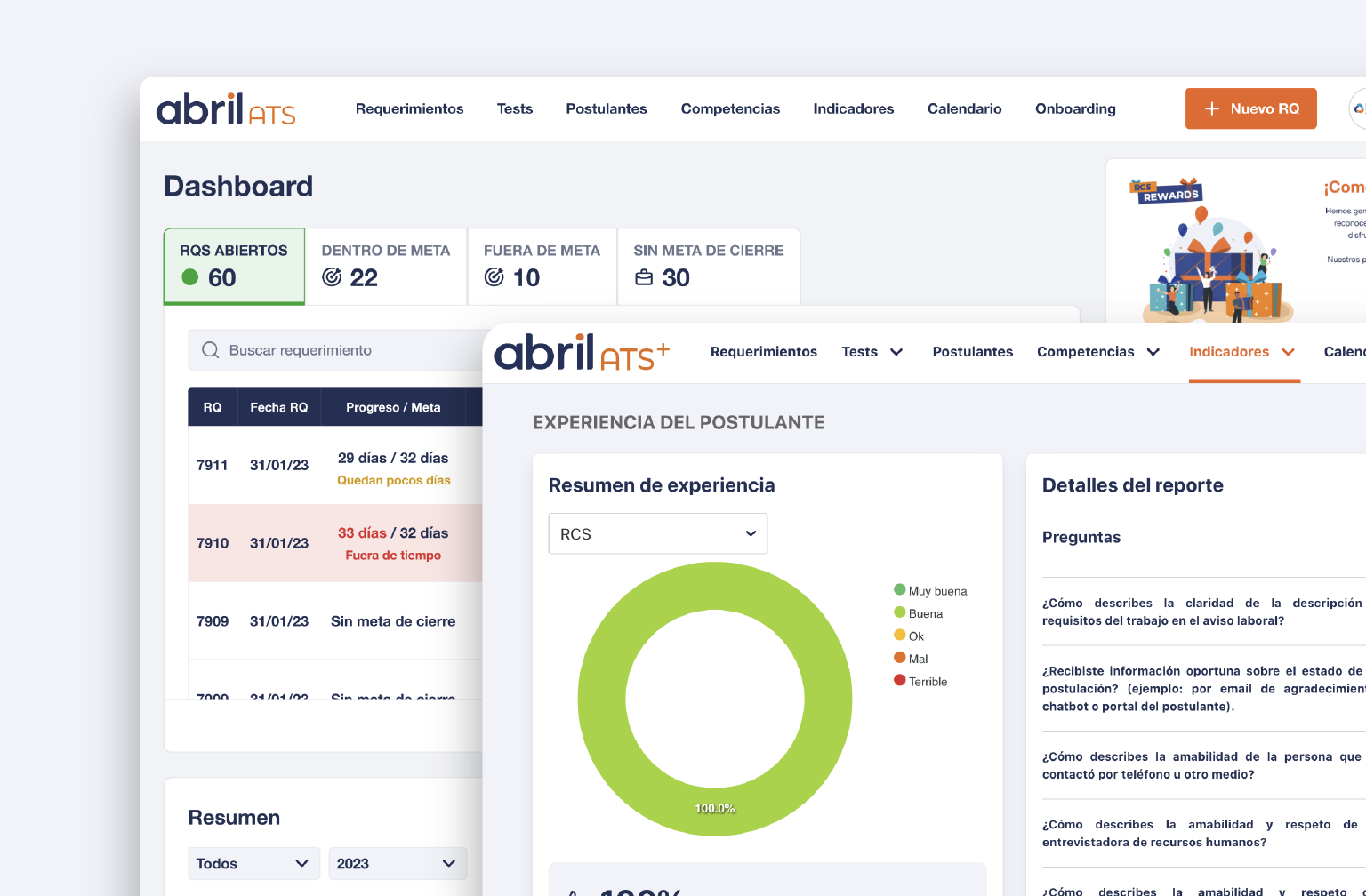The height and width of the screenshot is (896, 1366).
Task: Open Onboarding in back window navigation
Action: coord(1075,108)
